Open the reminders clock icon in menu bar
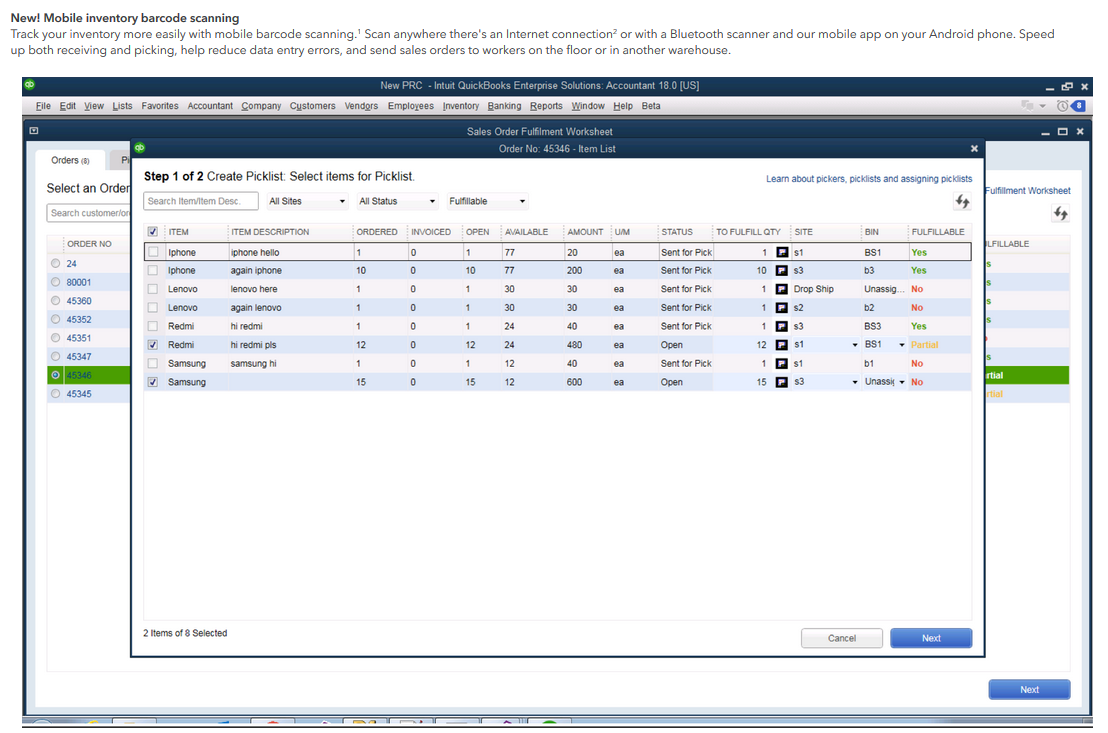Screen dimensions: 1108x733 (x=1062, y=106)
